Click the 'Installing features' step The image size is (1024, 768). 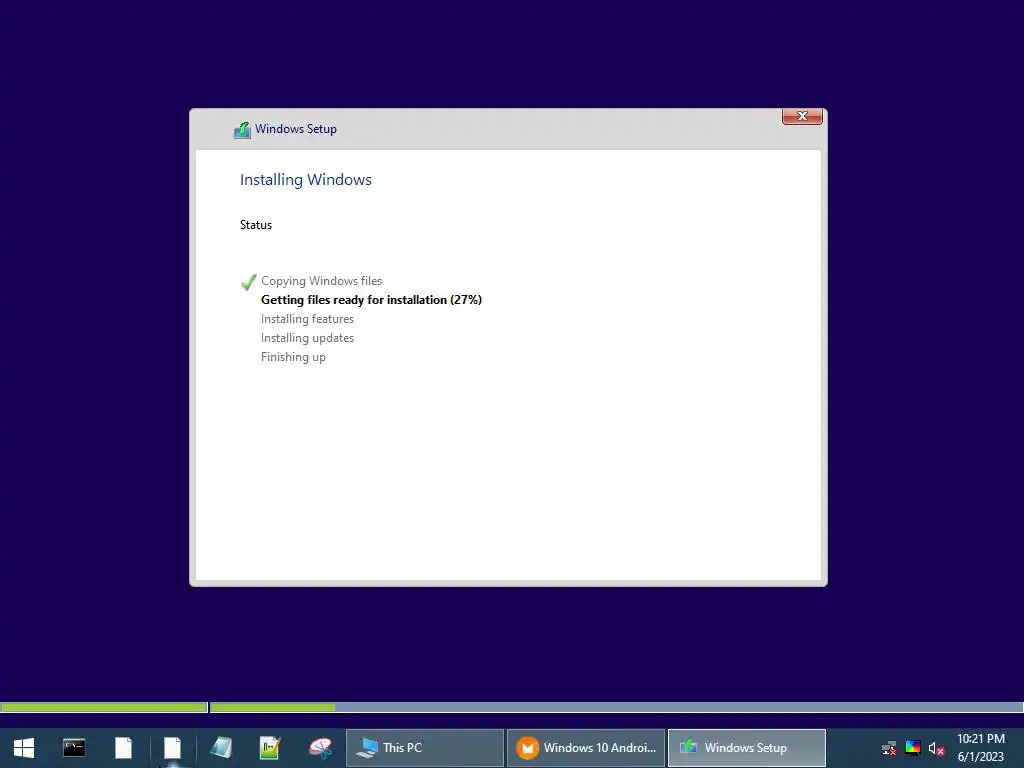click(x=307, y=319)
